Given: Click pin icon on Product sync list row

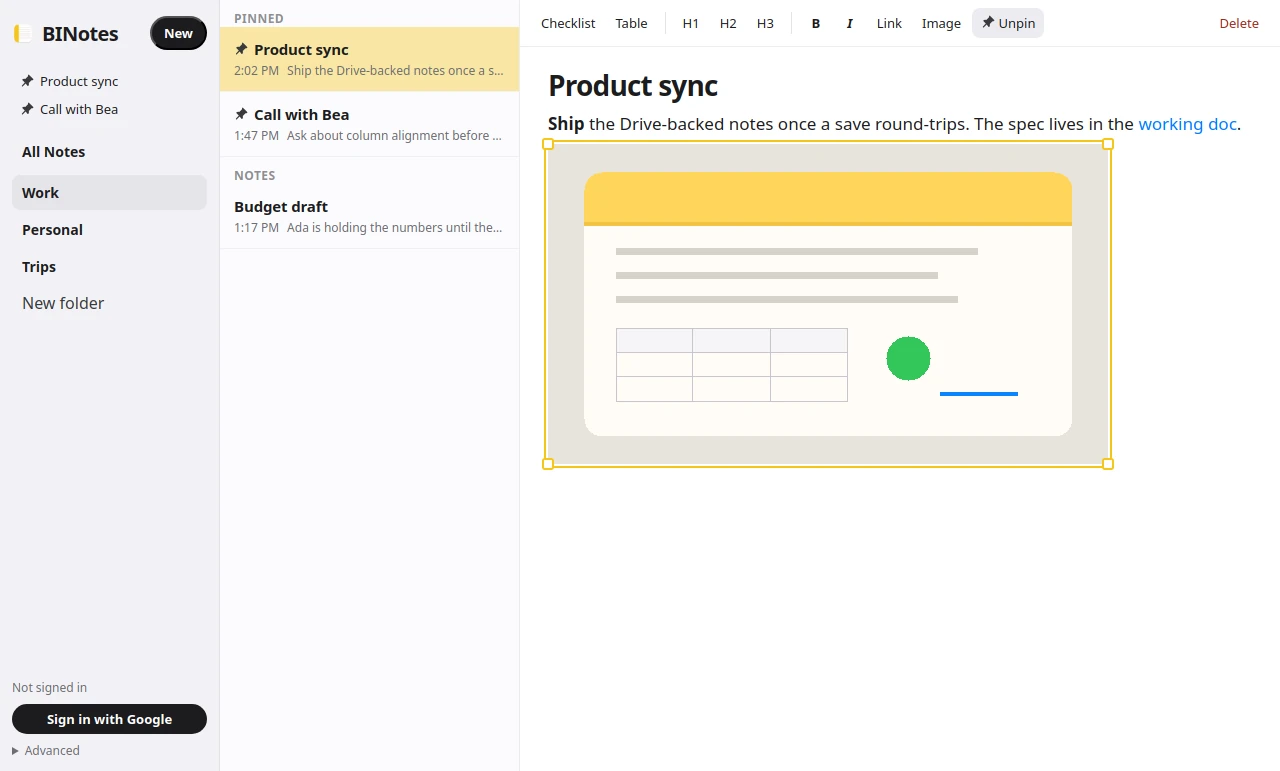Looking at the screenshot, I should pos(241,49).
